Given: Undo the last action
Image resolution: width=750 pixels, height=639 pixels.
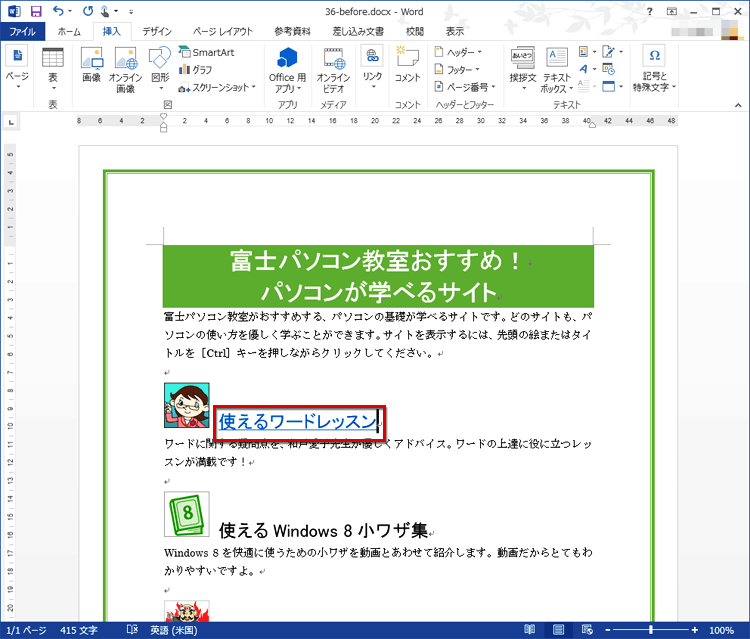Looking at the screenshot, I should click(57, 11).
